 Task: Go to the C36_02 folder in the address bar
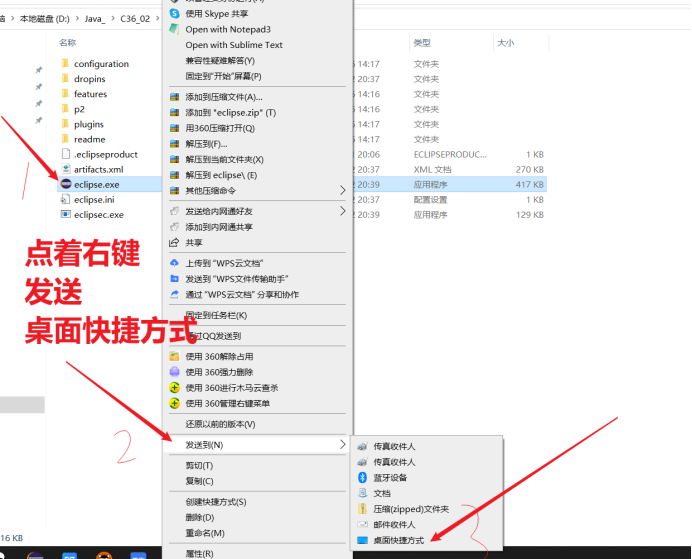[x=135, y=19]
